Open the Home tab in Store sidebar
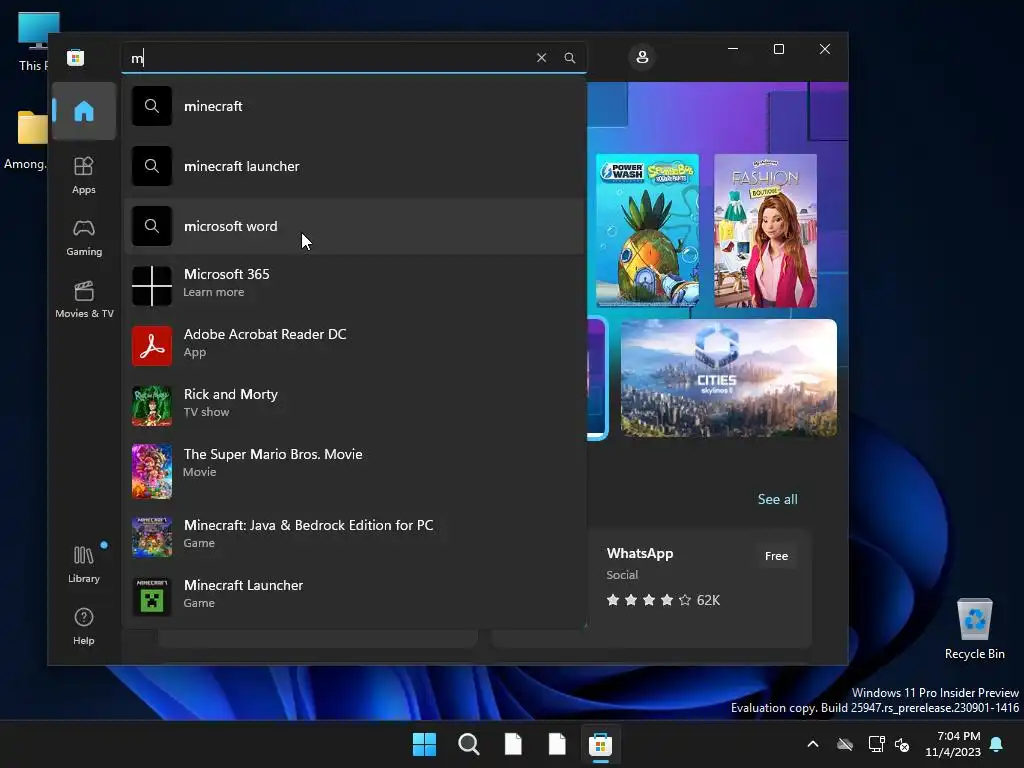The height and width of the screenshot is (768, 1024). 84,111
